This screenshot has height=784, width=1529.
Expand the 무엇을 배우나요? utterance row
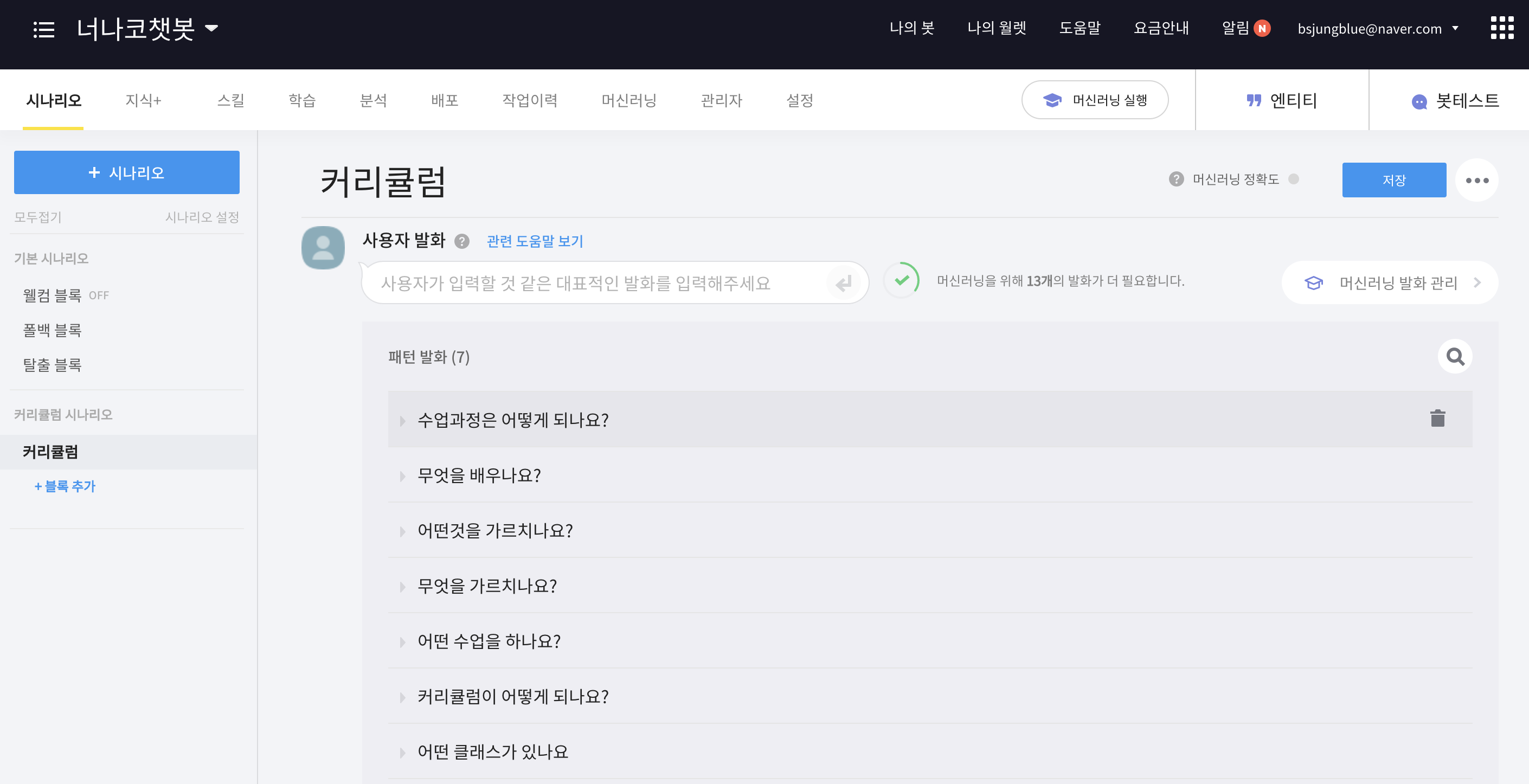click(x=402, y=476)
